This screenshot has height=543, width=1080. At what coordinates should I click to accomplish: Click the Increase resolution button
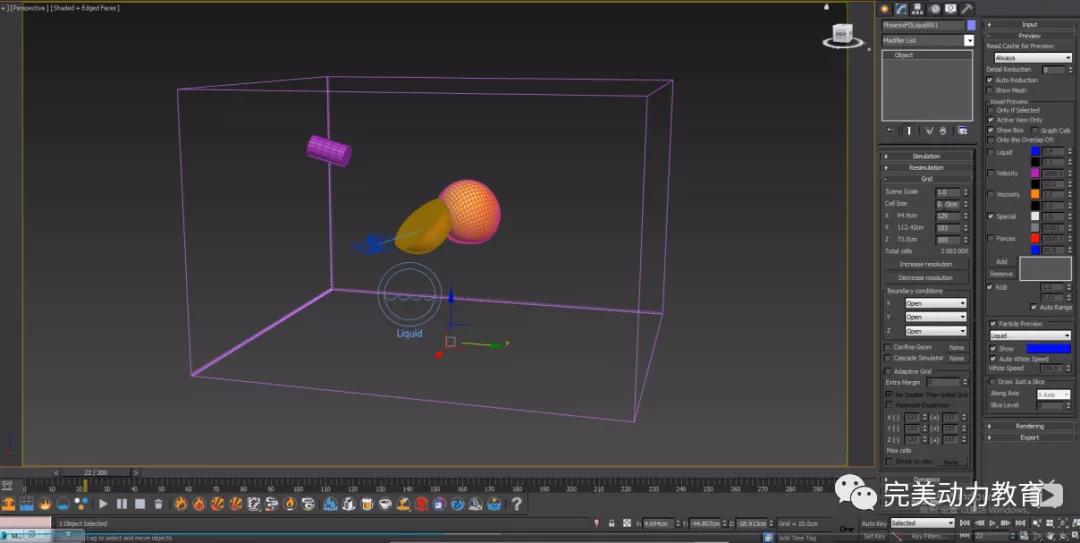pos(926,264)
